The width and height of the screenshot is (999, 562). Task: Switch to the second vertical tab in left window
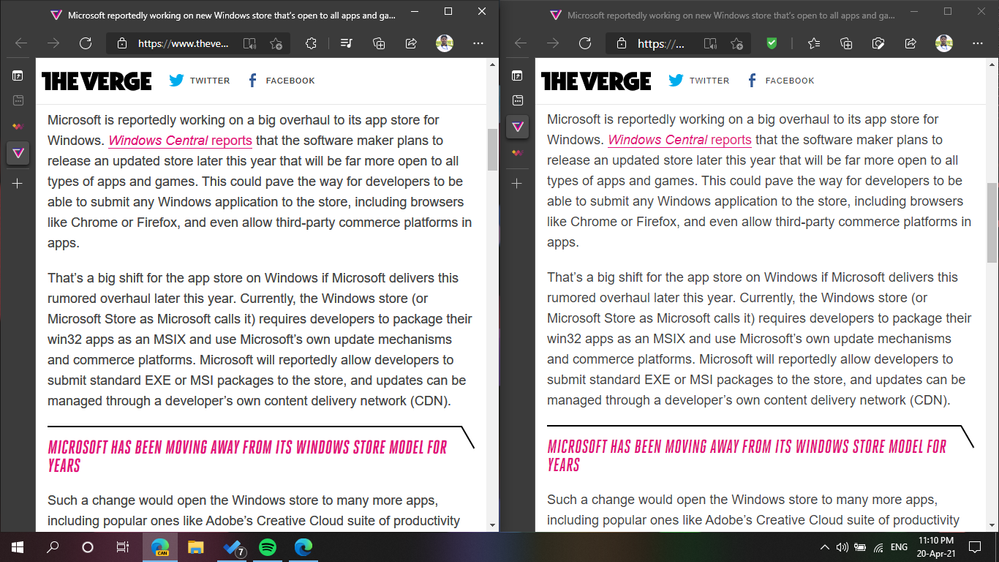pyautogui.click(x=17, y=101)
